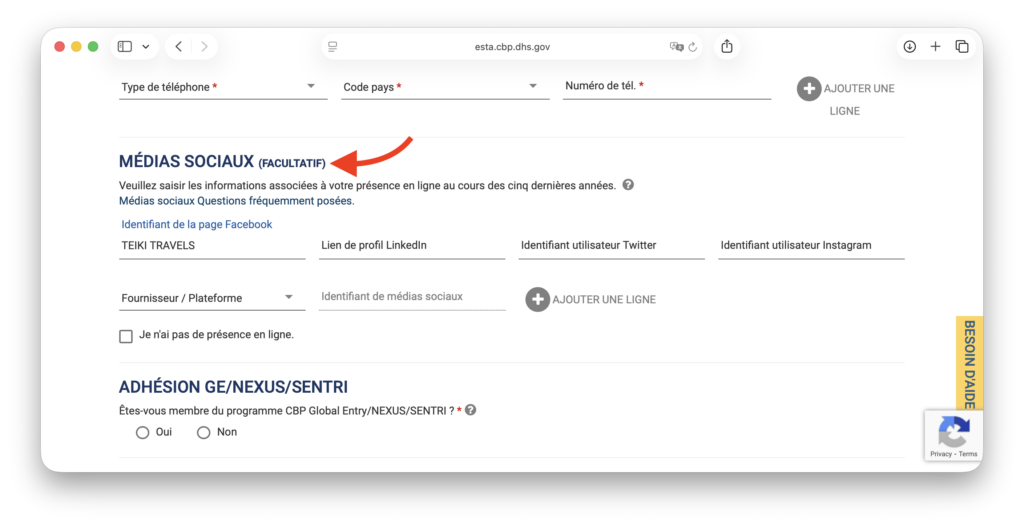Open a new tab with plus icon

[935, 46]
